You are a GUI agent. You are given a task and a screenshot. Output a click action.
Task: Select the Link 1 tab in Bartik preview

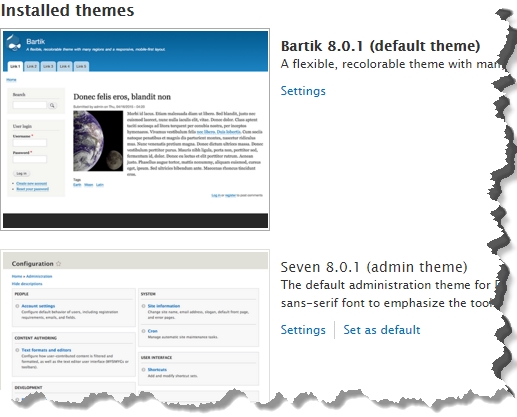15,66
